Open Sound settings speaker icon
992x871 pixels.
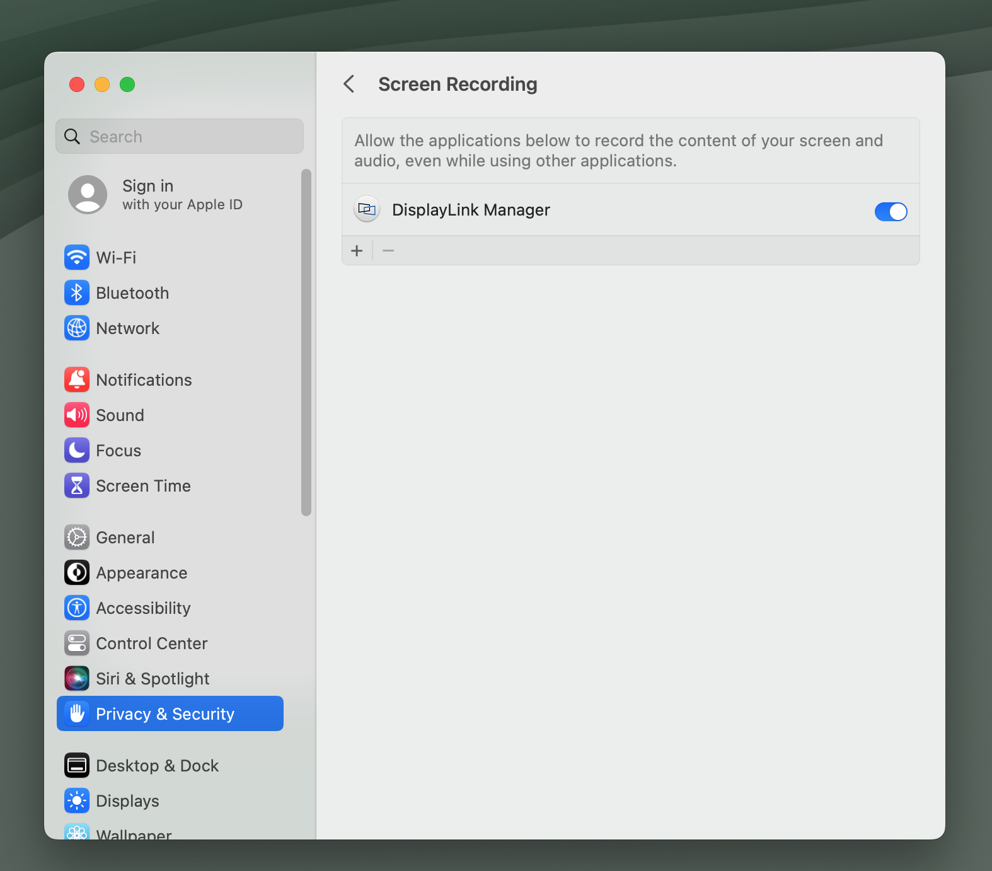click(77, 415)
